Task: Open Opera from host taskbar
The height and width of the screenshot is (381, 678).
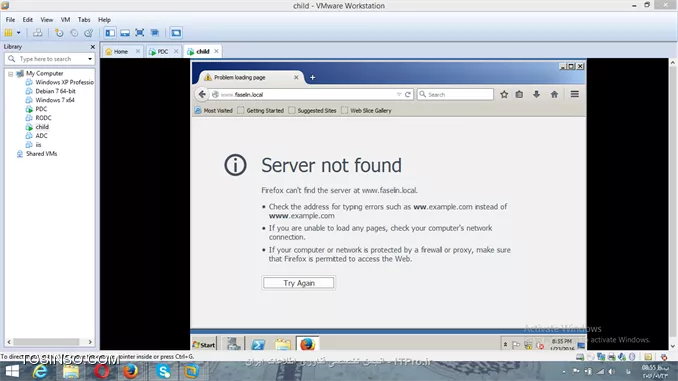Action: [102, 371]
